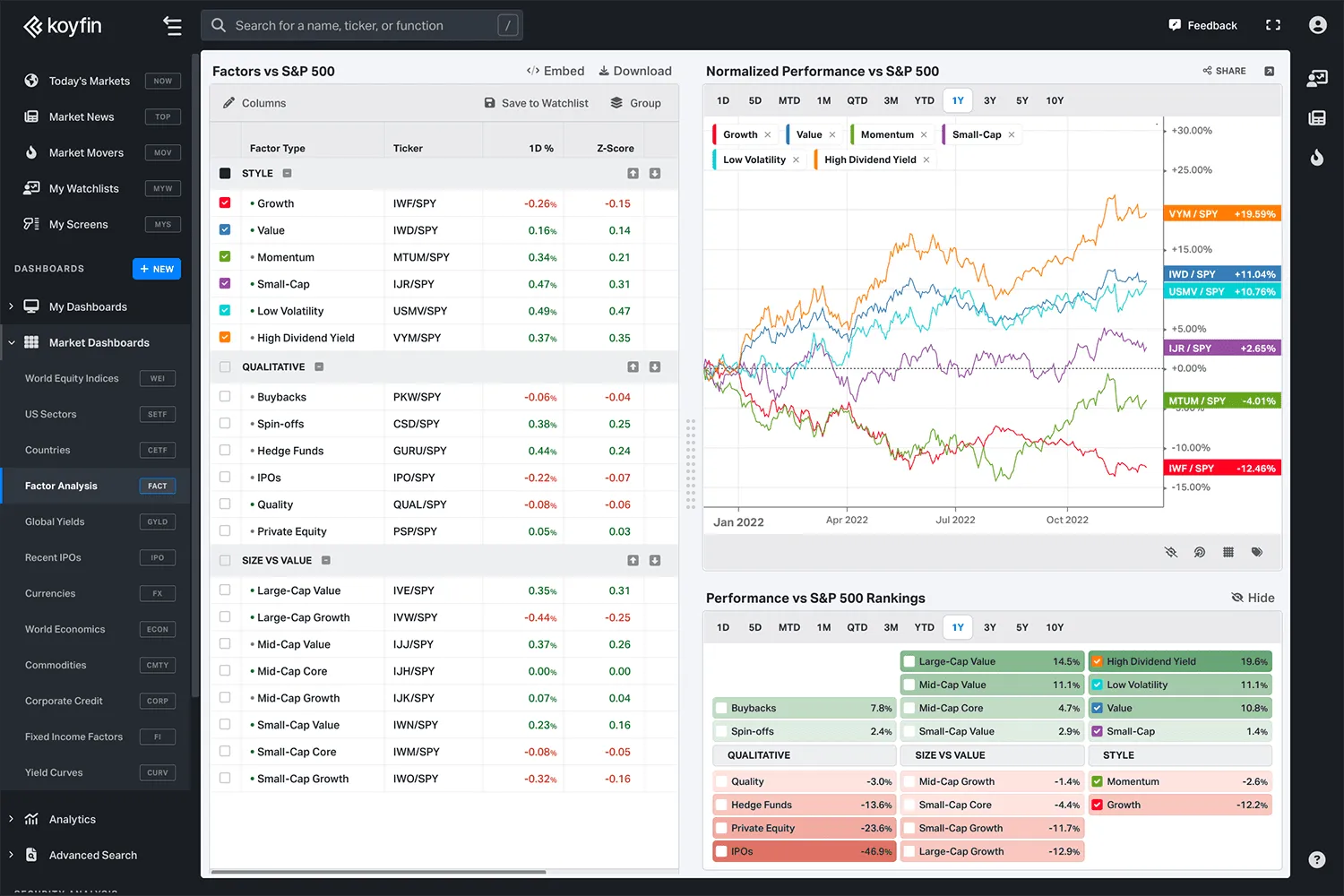The height and width of the screenshot is (896, 1344).
Task: Uncheck the Growth factor checkbox
Action: (x=225, y=202)
